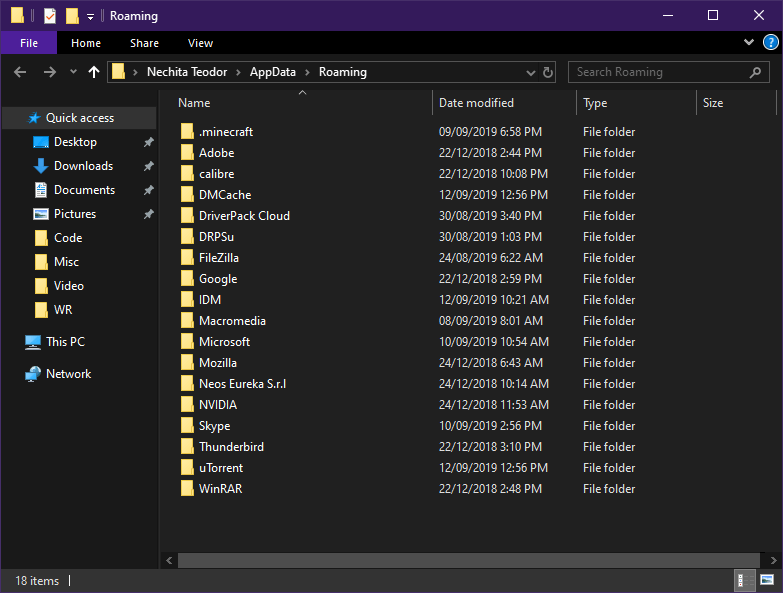Image resolution: width=783 pixels, height=593 pixels.
Task: Select Network in navigation pane
Action: (x=68, y=374)
